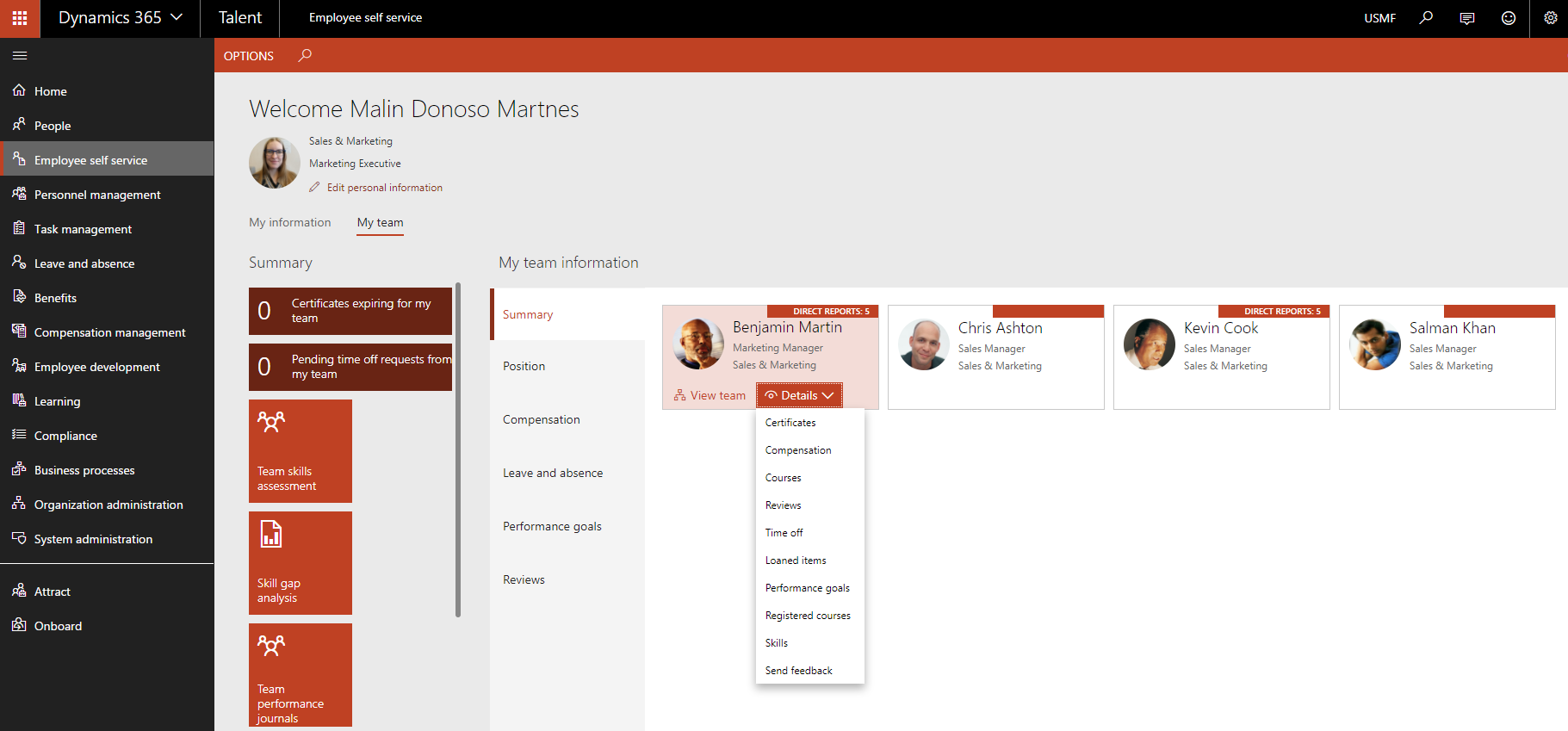
Task: Select the Summary team information tab
Action: [567, 314]
